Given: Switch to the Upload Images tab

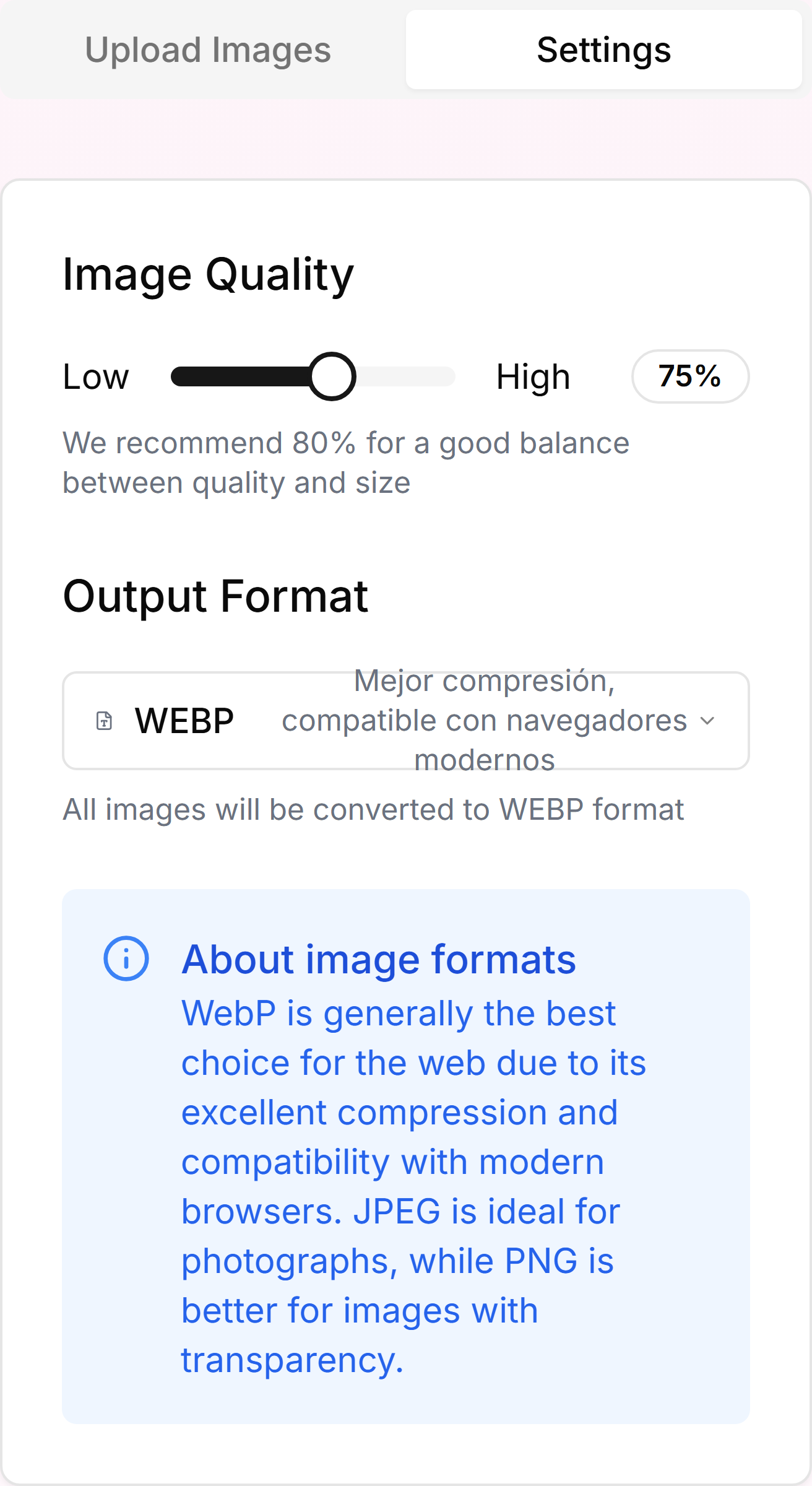Looking at the screenshot, I should 208,50.
